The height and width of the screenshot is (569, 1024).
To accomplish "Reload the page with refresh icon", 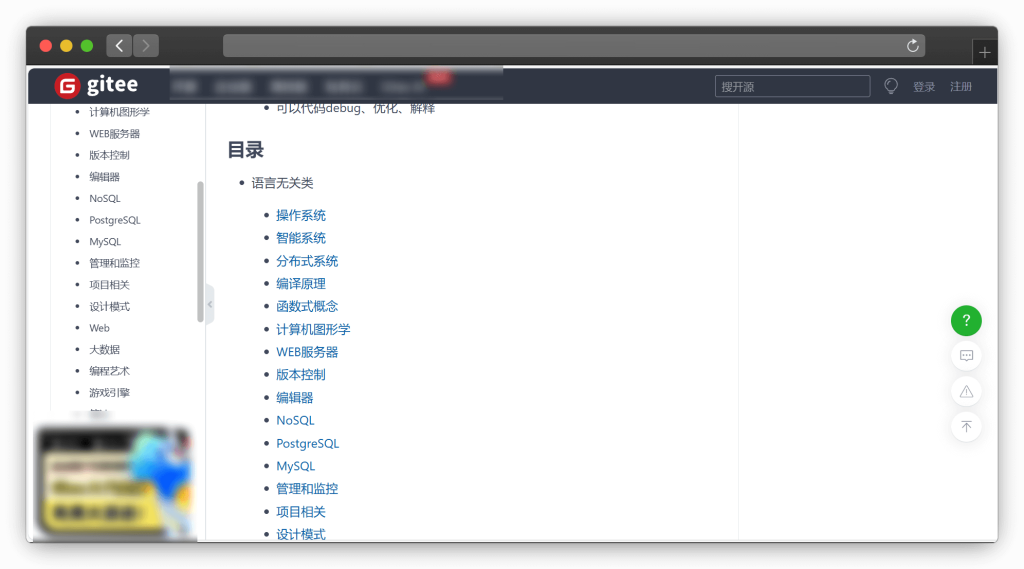I will click(912, 46).
